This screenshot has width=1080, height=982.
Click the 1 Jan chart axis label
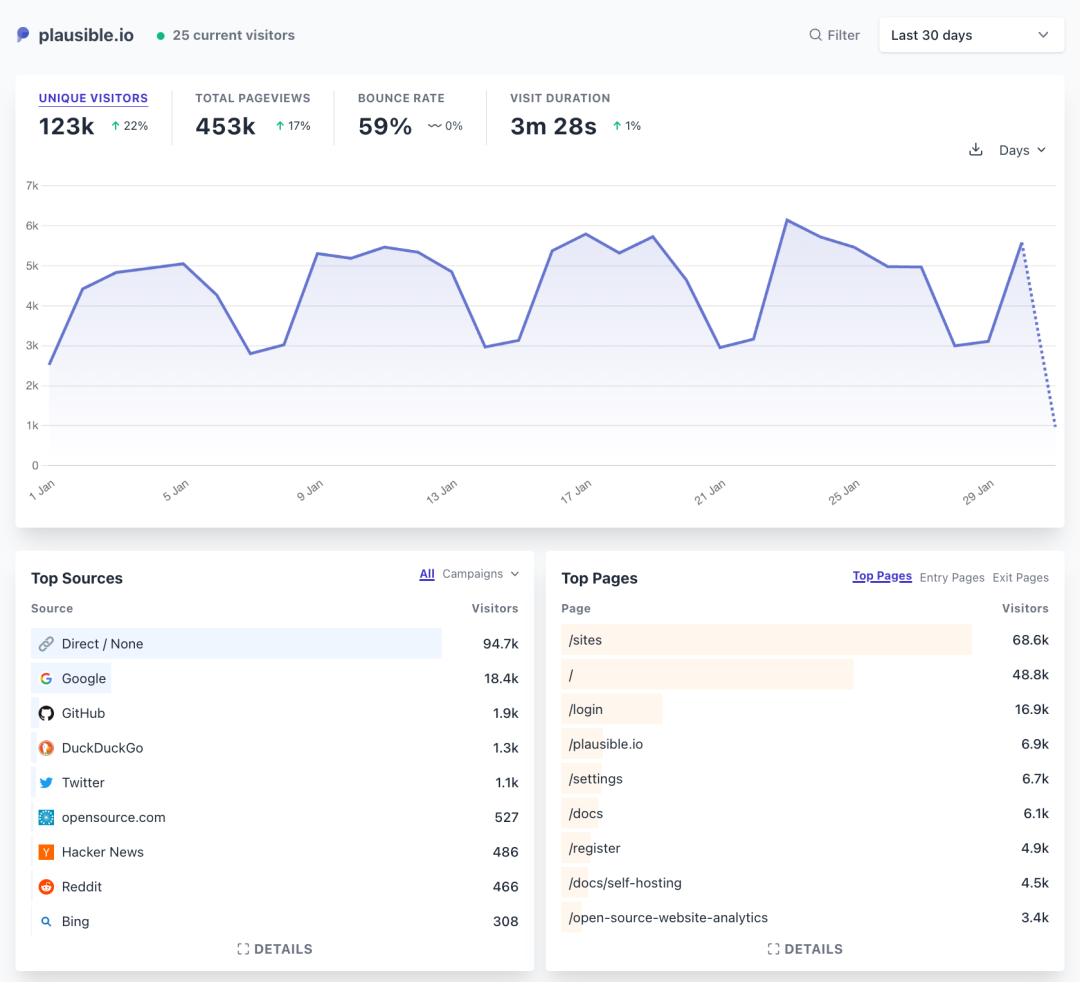pyautogui.click(x=42, y=490)
